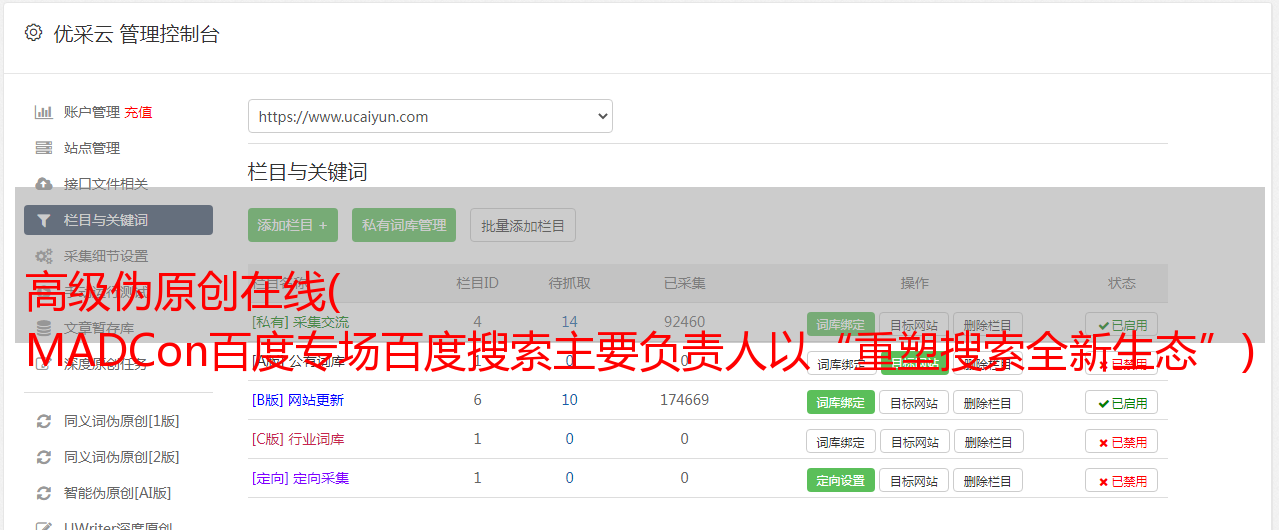Click the green 添加栏目 + button

click(x=293, y=225)
